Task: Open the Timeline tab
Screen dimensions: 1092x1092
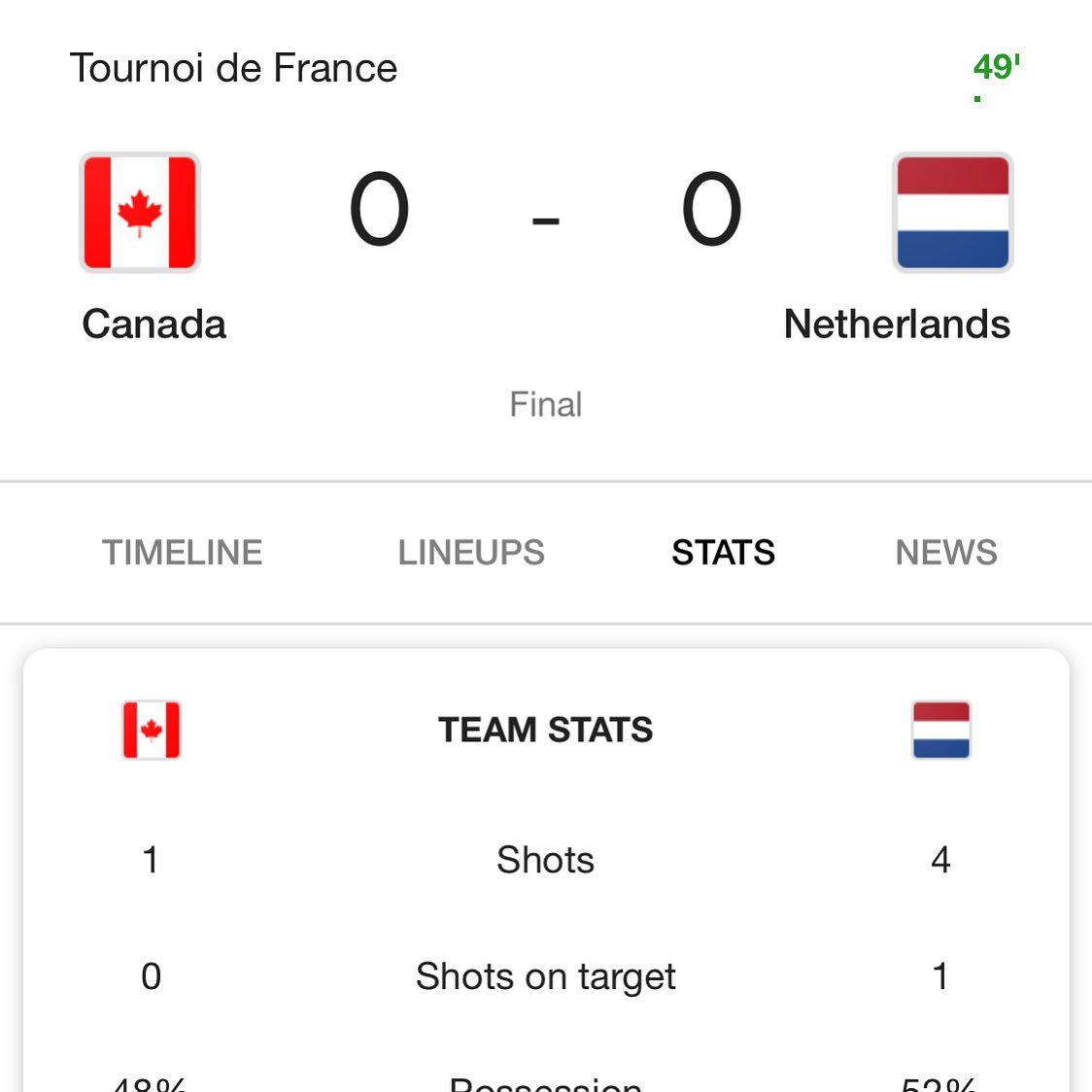Action: click(x=182, y=552)
